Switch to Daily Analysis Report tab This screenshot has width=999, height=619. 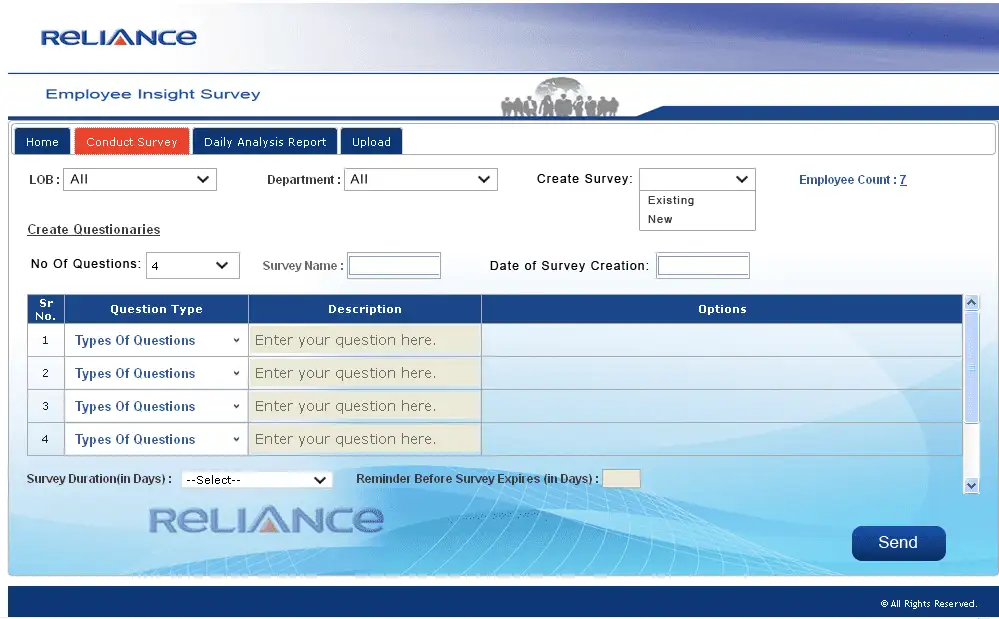click(265, 142)
